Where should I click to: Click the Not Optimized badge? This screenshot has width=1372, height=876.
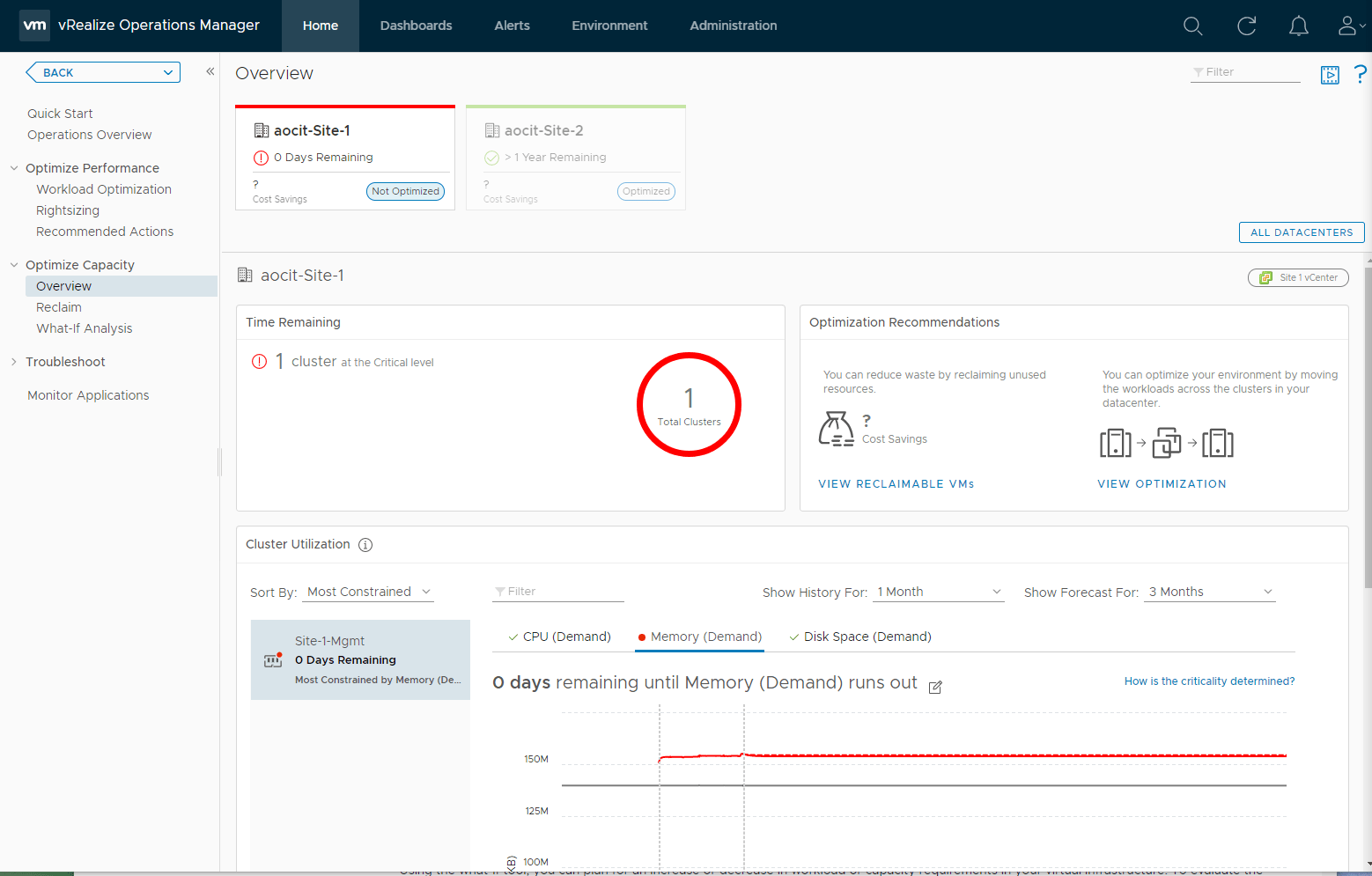click(405, 191)
